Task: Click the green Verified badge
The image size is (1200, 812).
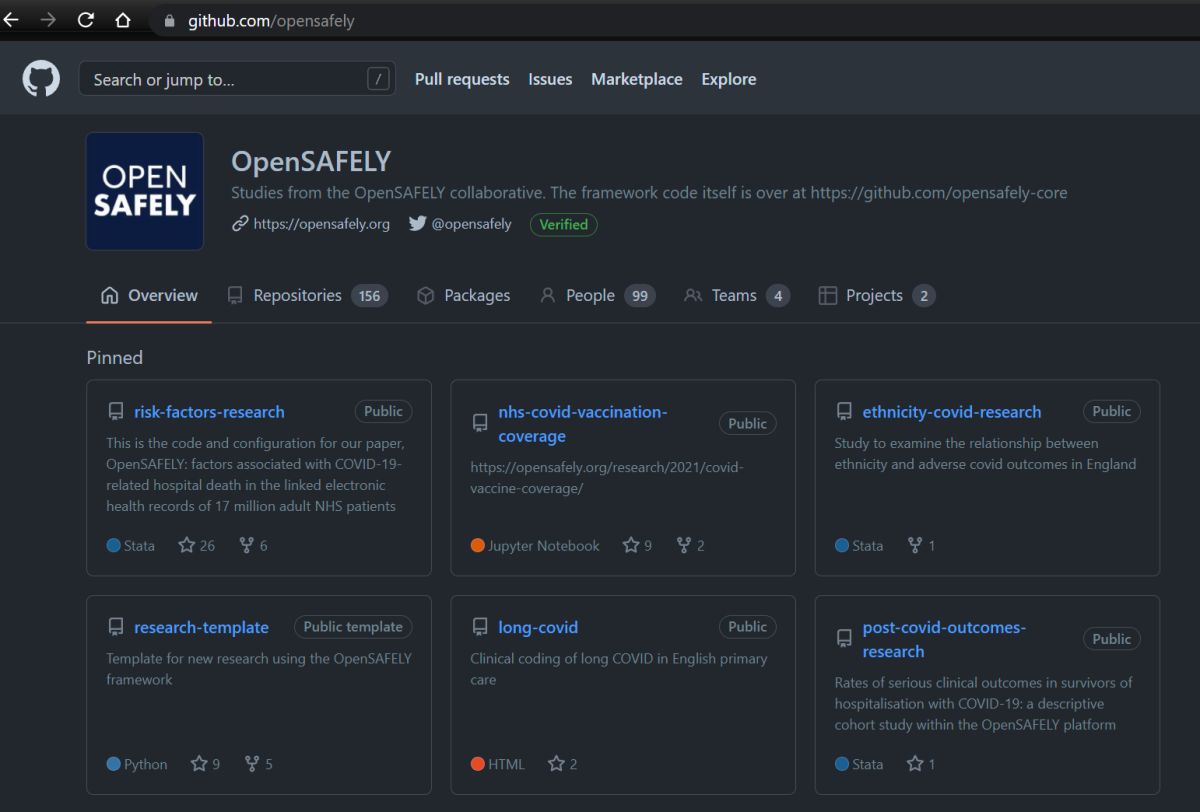Action: 564,224
